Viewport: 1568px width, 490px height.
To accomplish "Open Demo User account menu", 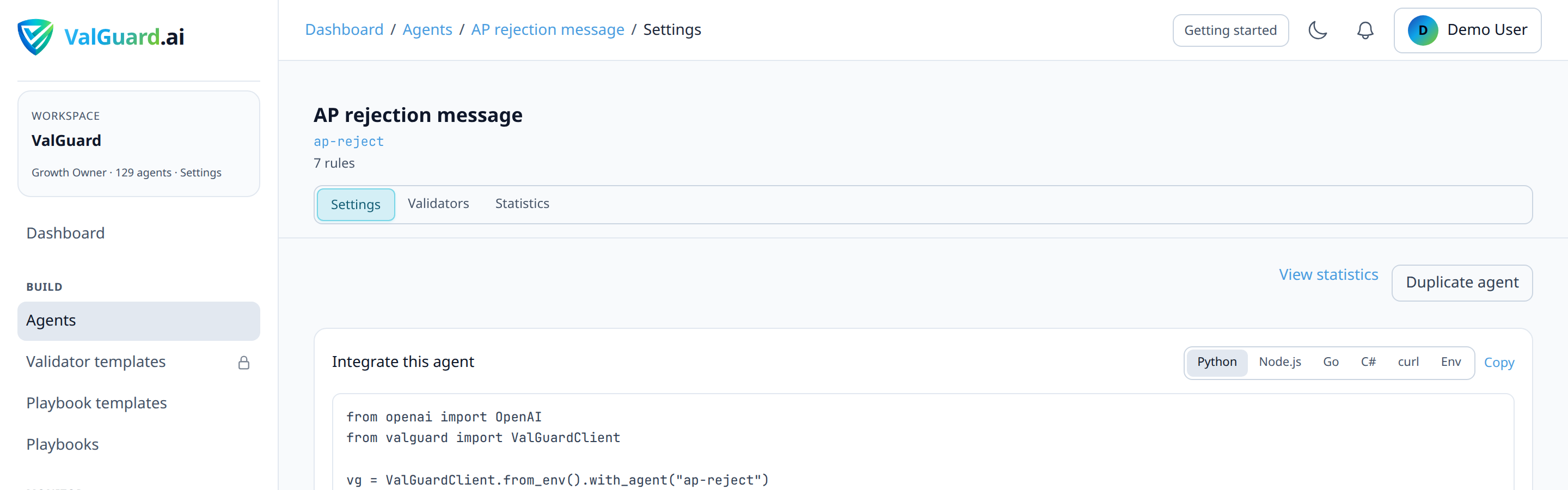I will [1467, 30].
